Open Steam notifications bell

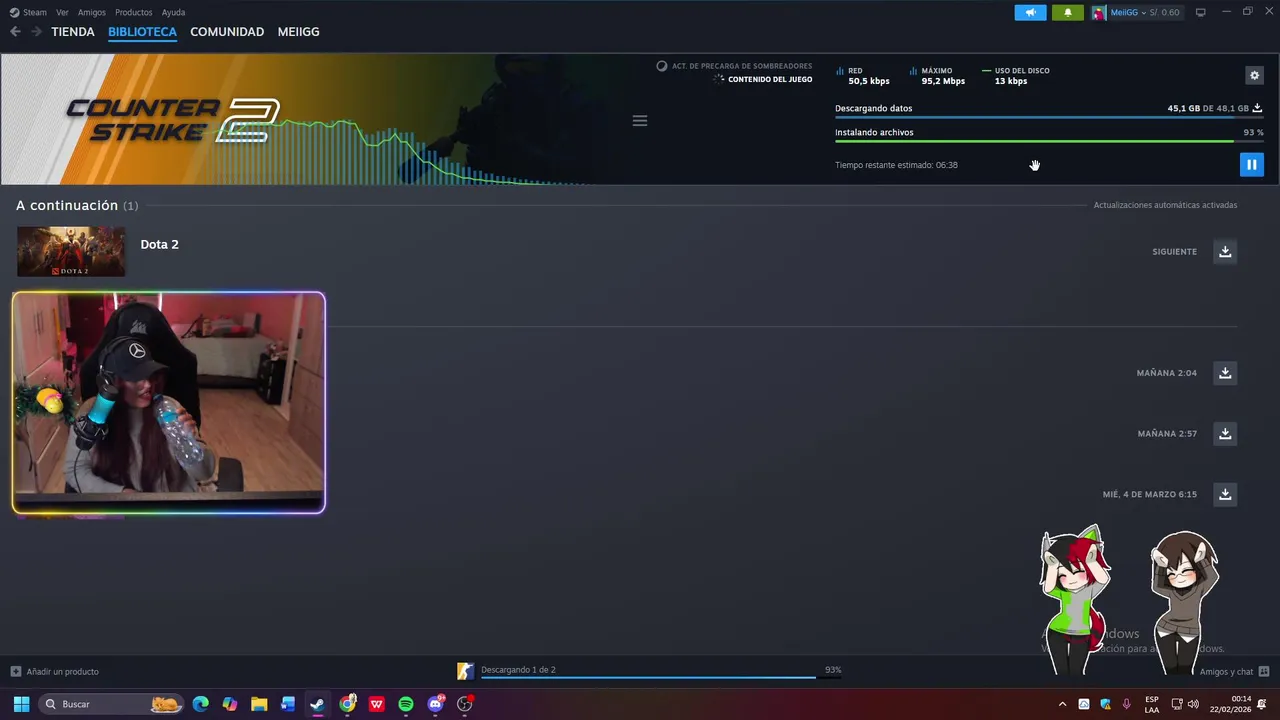coord(1068,12)
